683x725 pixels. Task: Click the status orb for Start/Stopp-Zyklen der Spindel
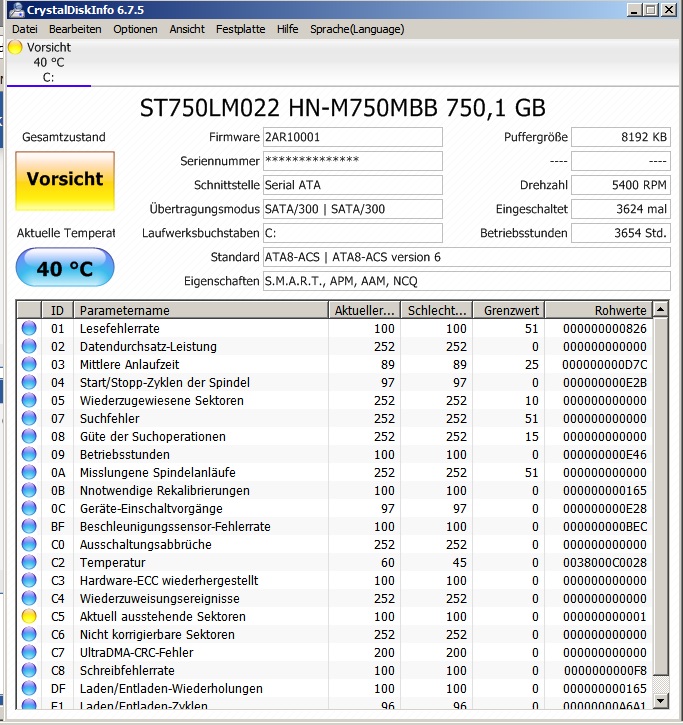pos(29,382)
